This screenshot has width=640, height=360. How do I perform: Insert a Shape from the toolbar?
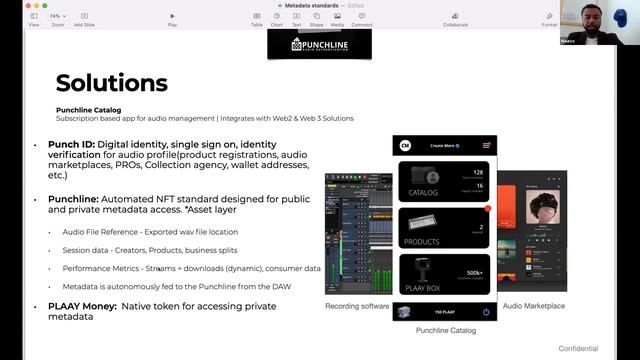coord(316,19)
